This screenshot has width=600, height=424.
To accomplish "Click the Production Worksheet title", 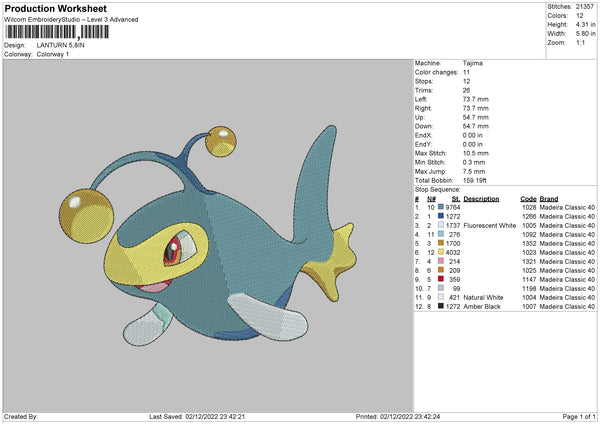I will tap(56, 7).
